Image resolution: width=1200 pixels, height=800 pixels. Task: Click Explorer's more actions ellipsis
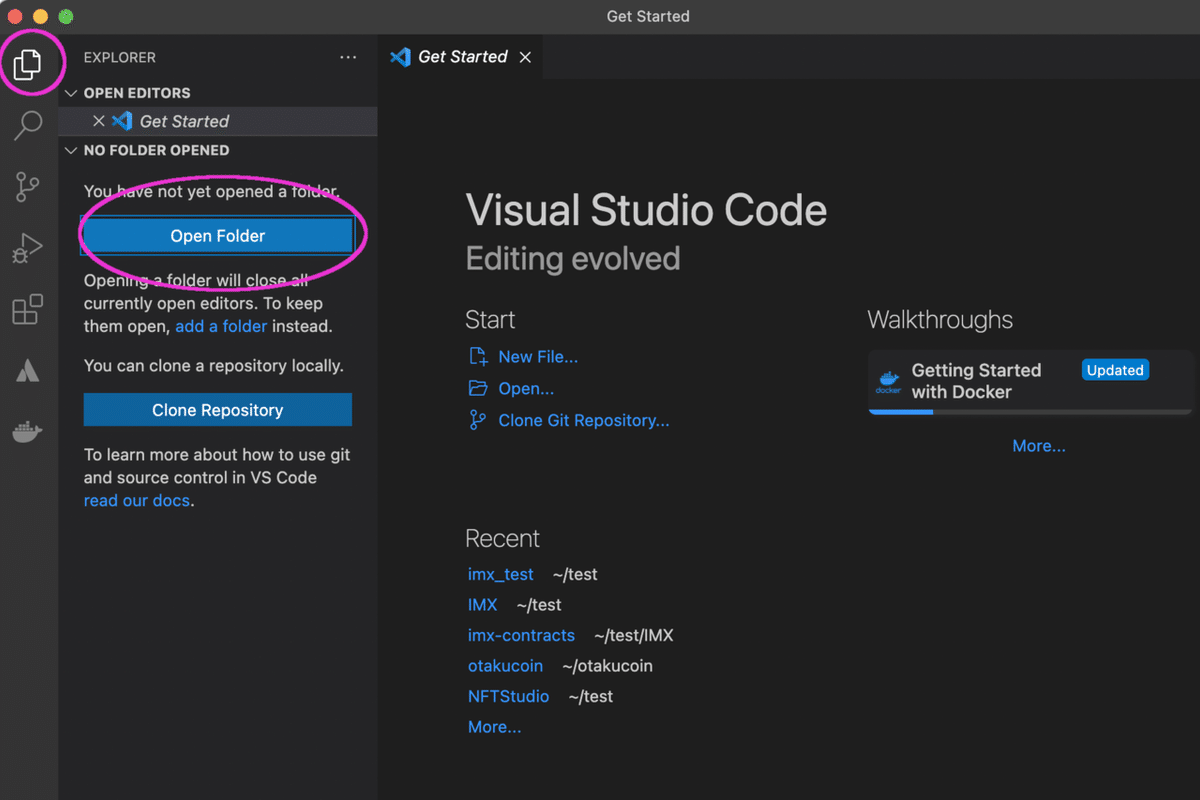pyautogui.click(x=348, y=58)
